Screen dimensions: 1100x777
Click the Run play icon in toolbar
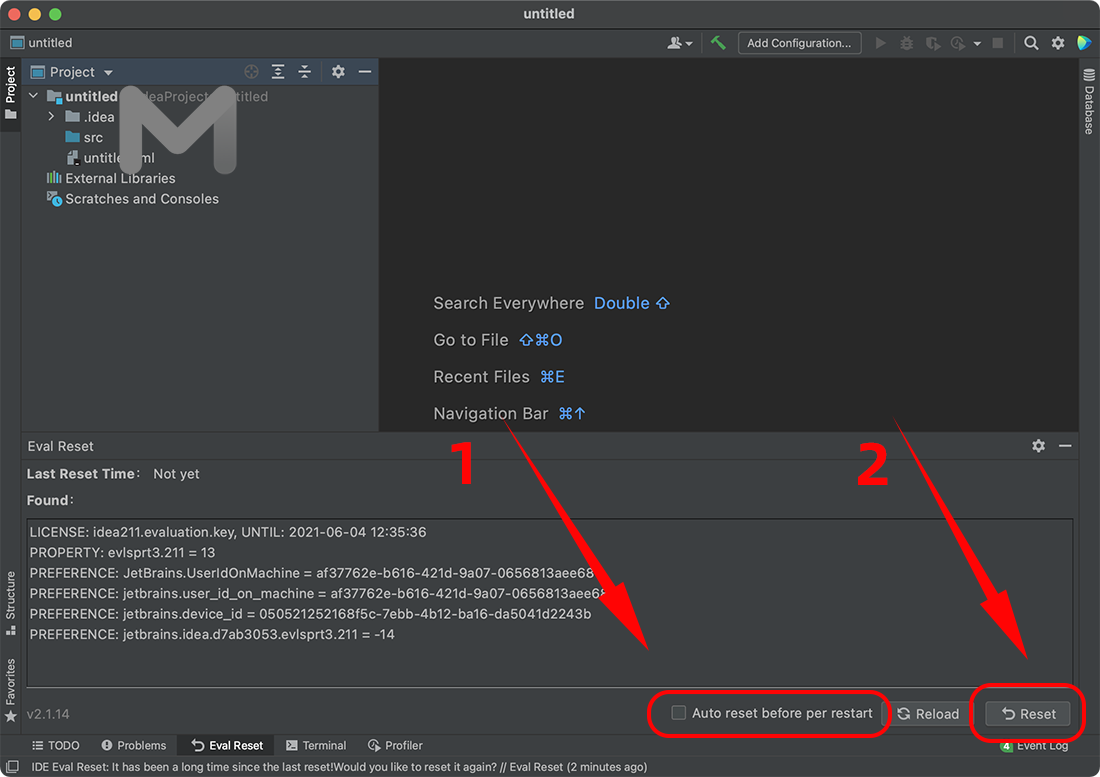[x=880, y=43]
